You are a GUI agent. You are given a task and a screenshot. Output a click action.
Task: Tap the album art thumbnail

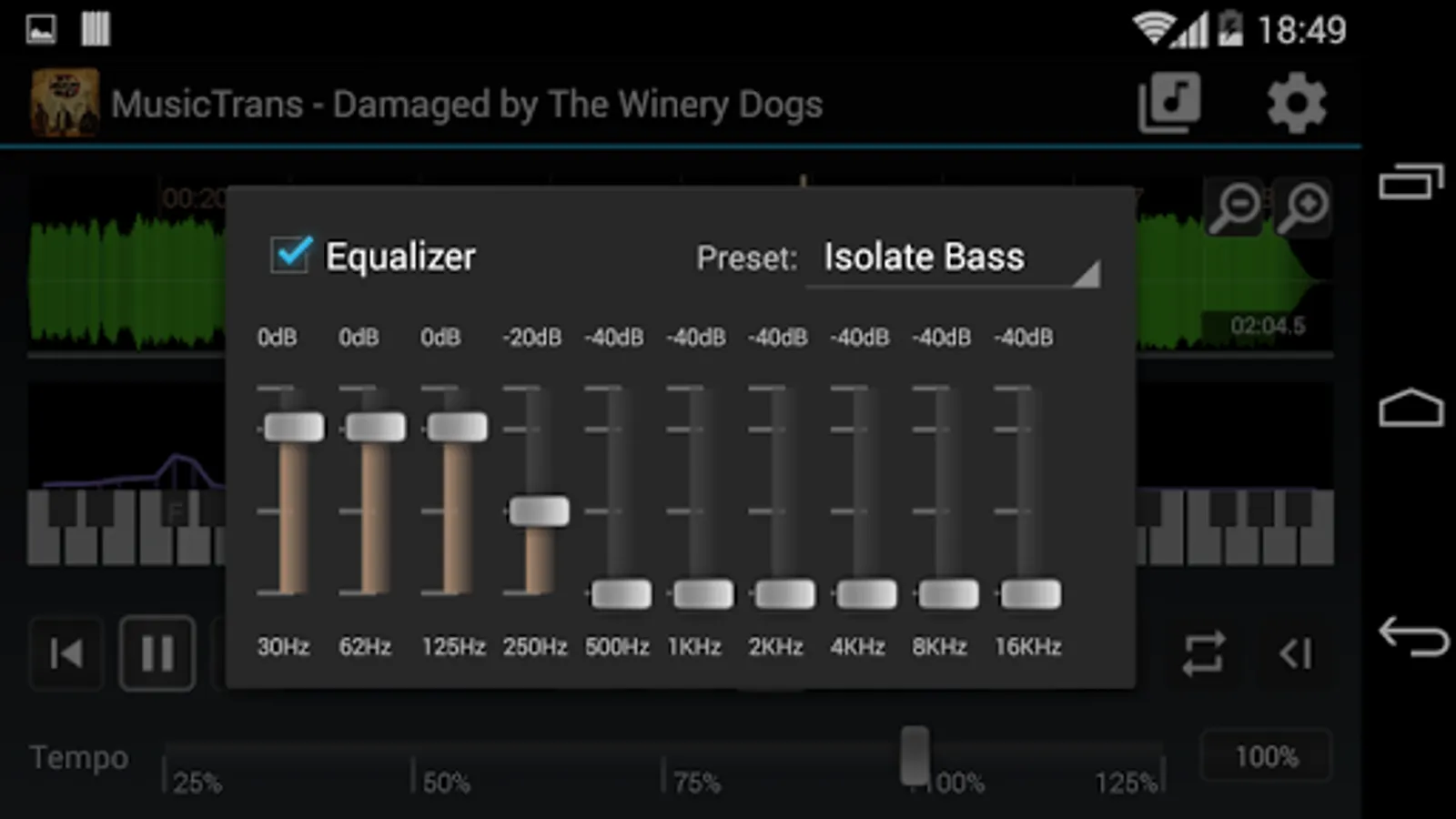65,103
